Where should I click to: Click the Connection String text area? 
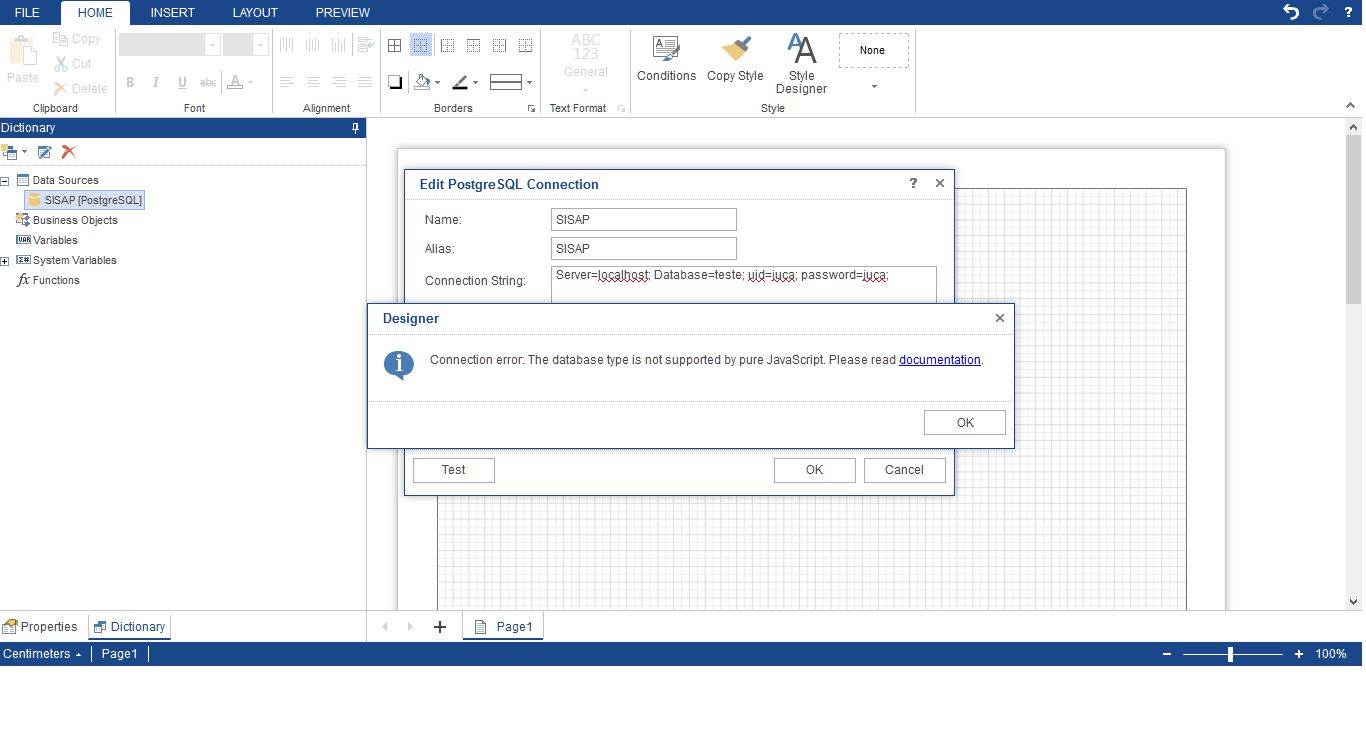pyautogui.click(x=744, y=284)
